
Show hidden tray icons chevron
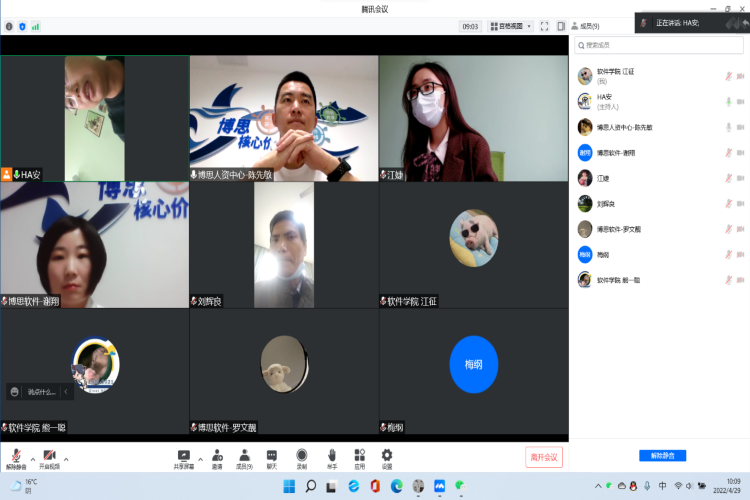tap(598, 486)
